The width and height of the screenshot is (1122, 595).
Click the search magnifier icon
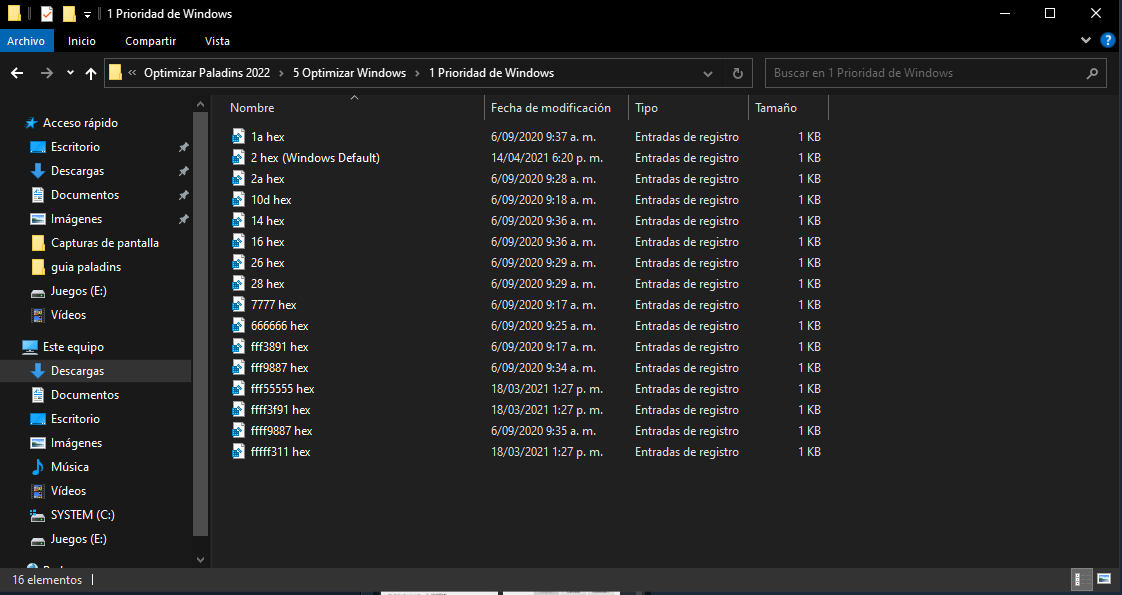point(1092,73)
